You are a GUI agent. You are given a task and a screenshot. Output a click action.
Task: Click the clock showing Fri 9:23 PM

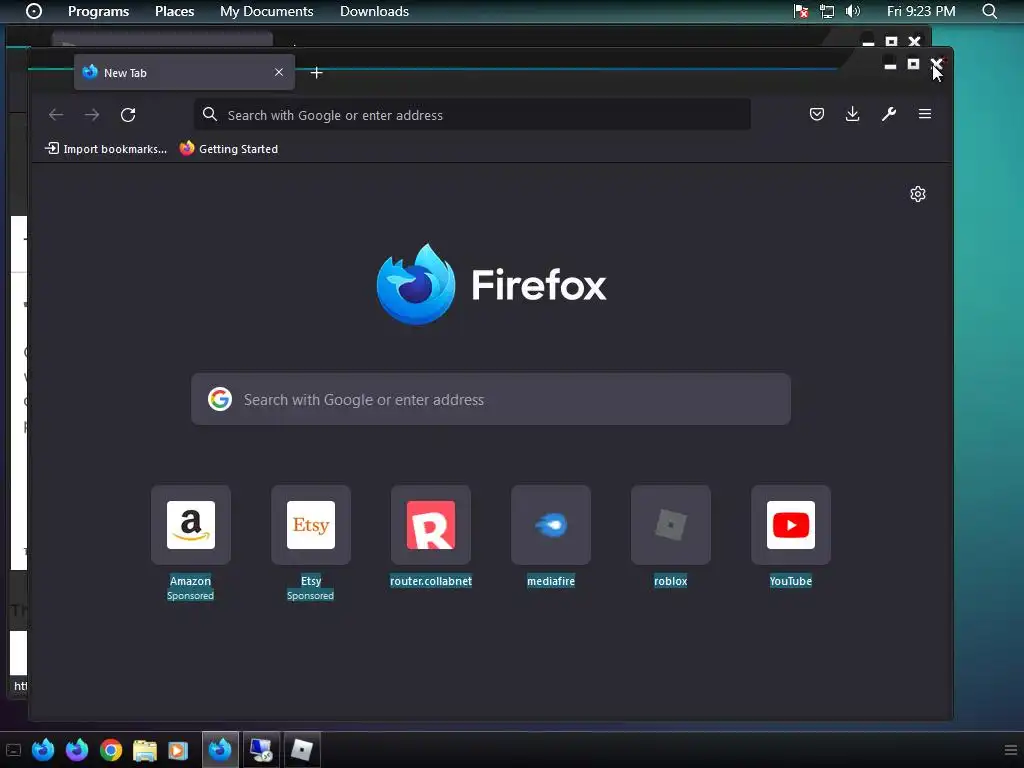pyautogui.click(x=921, y=11)
